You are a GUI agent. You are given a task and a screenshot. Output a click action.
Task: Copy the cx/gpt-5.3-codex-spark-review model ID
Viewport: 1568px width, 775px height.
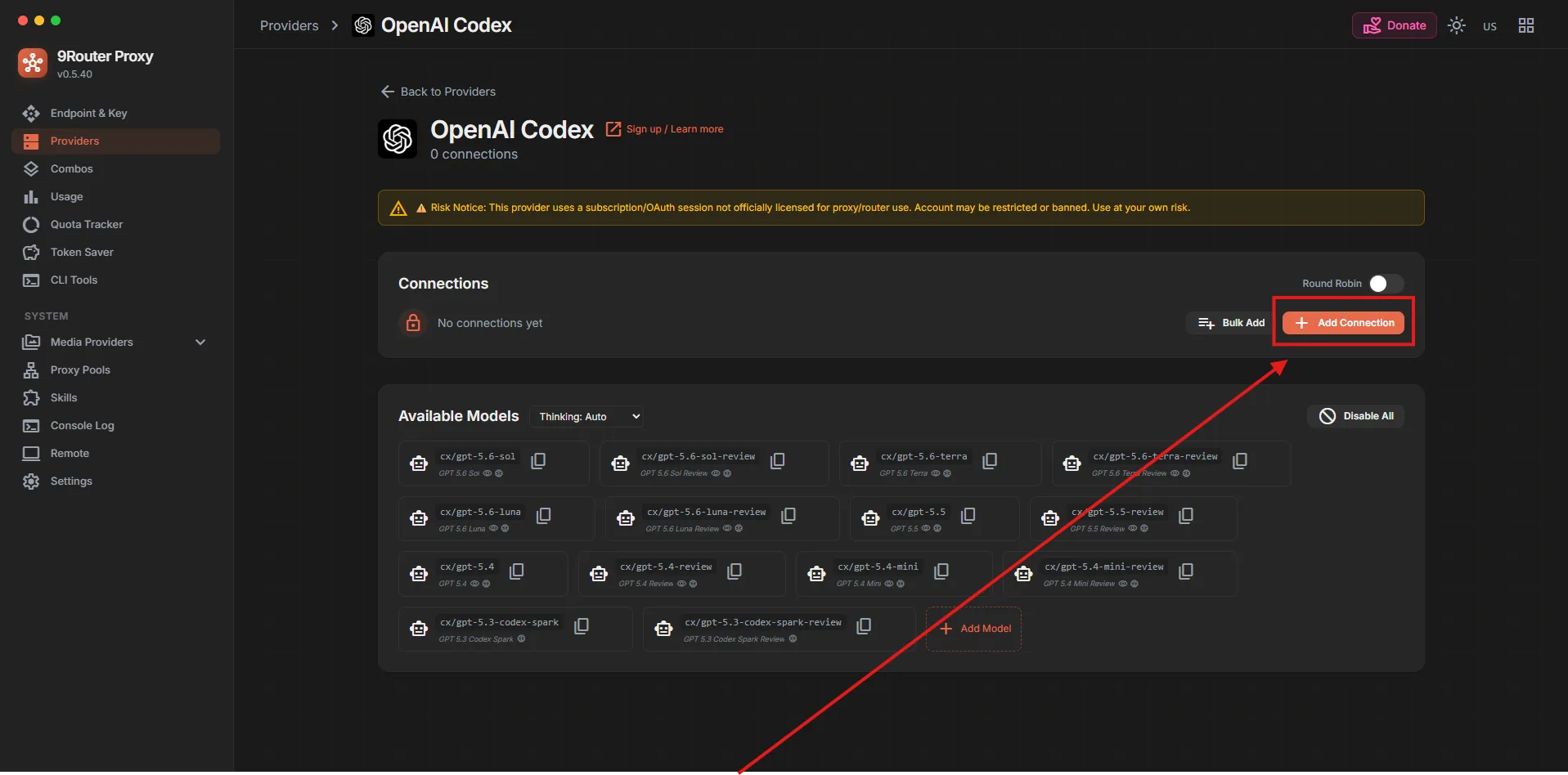pos(864,626)
